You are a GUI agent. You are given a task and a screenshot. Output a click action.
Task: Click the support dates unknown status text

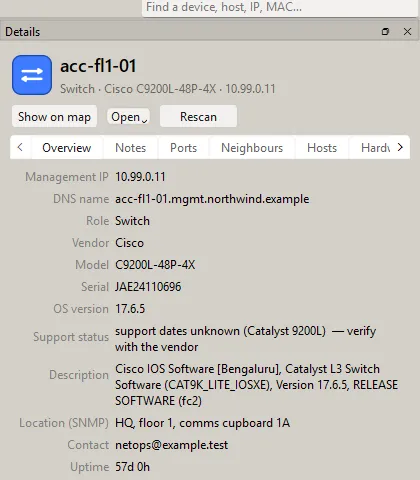point(246,339)
